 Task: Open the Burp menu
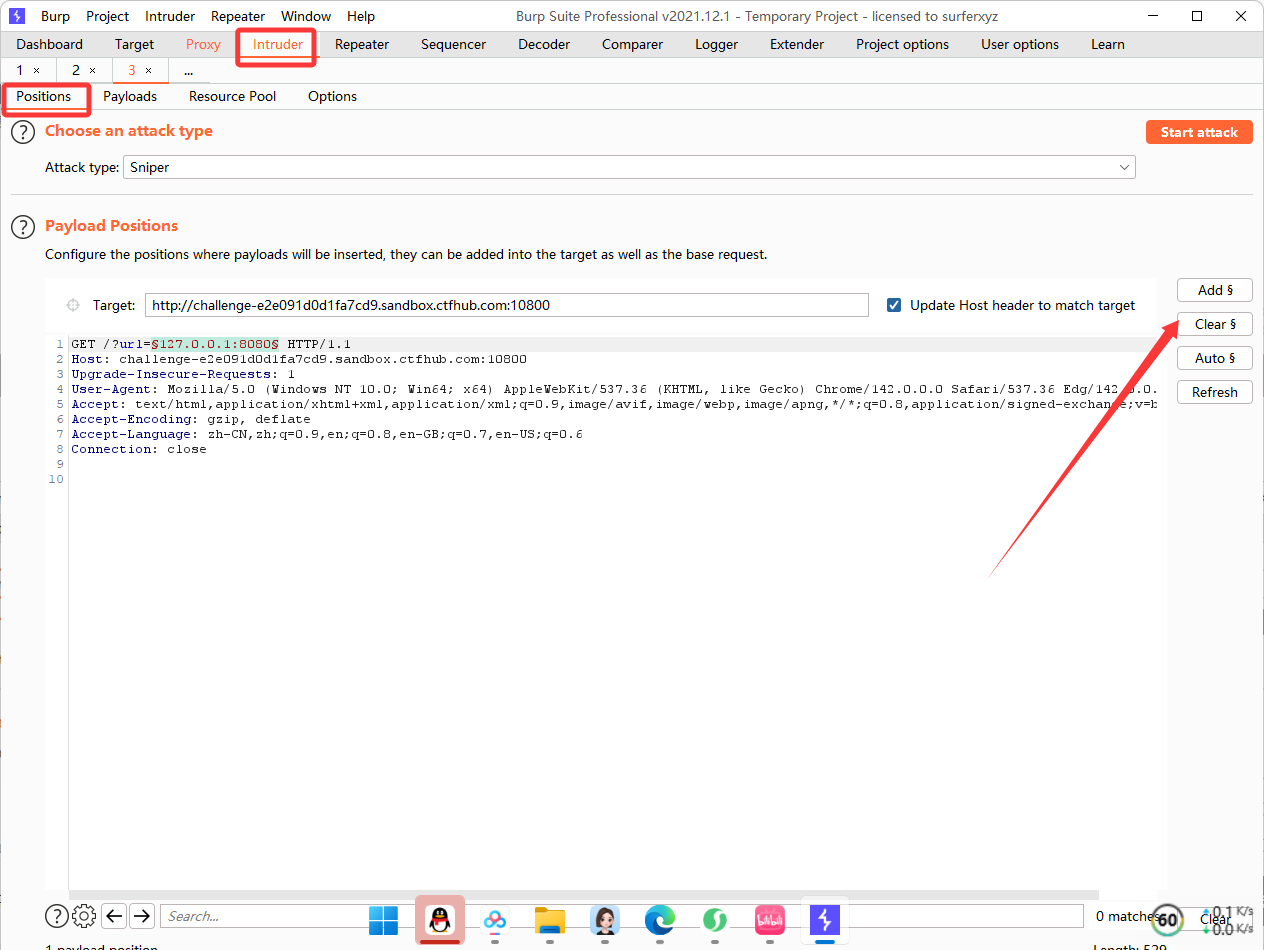55,16
